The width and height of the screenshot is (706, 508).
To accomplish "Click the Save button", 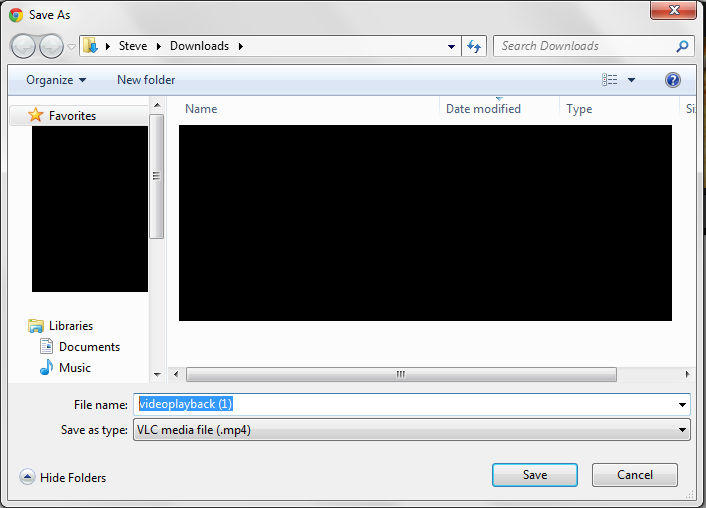I will click(x=534, y=475).
